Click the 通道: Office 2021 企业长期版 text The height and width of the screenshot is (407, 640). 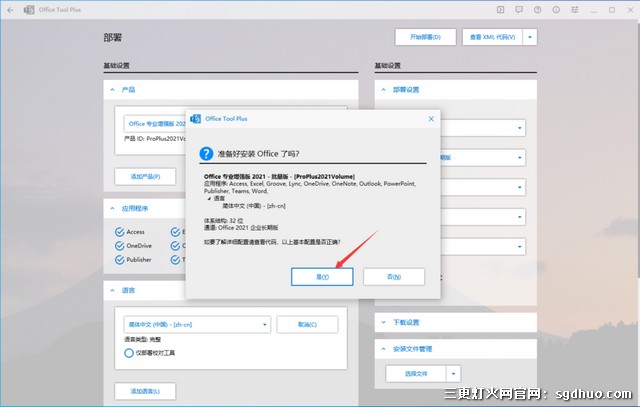click(x=241, y=227)
